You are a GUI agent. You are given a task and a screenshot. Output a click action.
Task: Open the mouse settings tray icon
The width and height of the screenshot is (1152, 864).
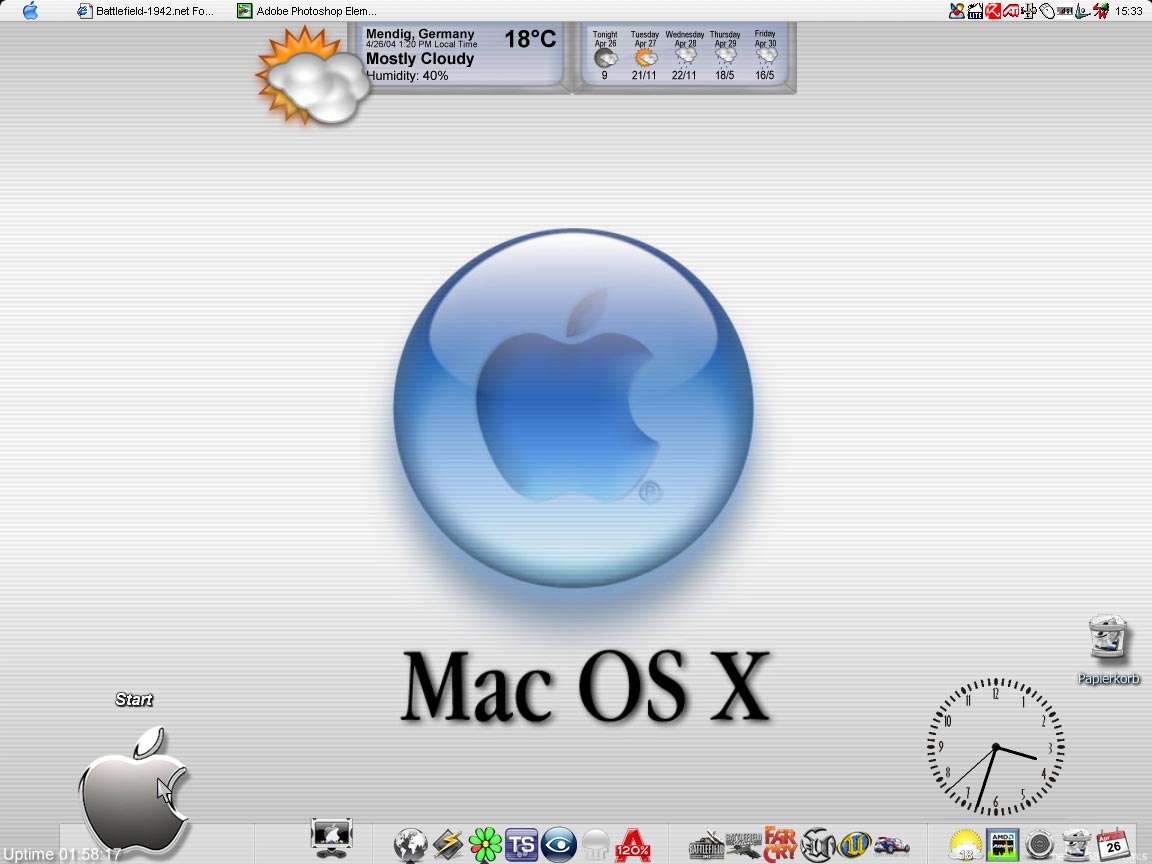coord(1047,11)
